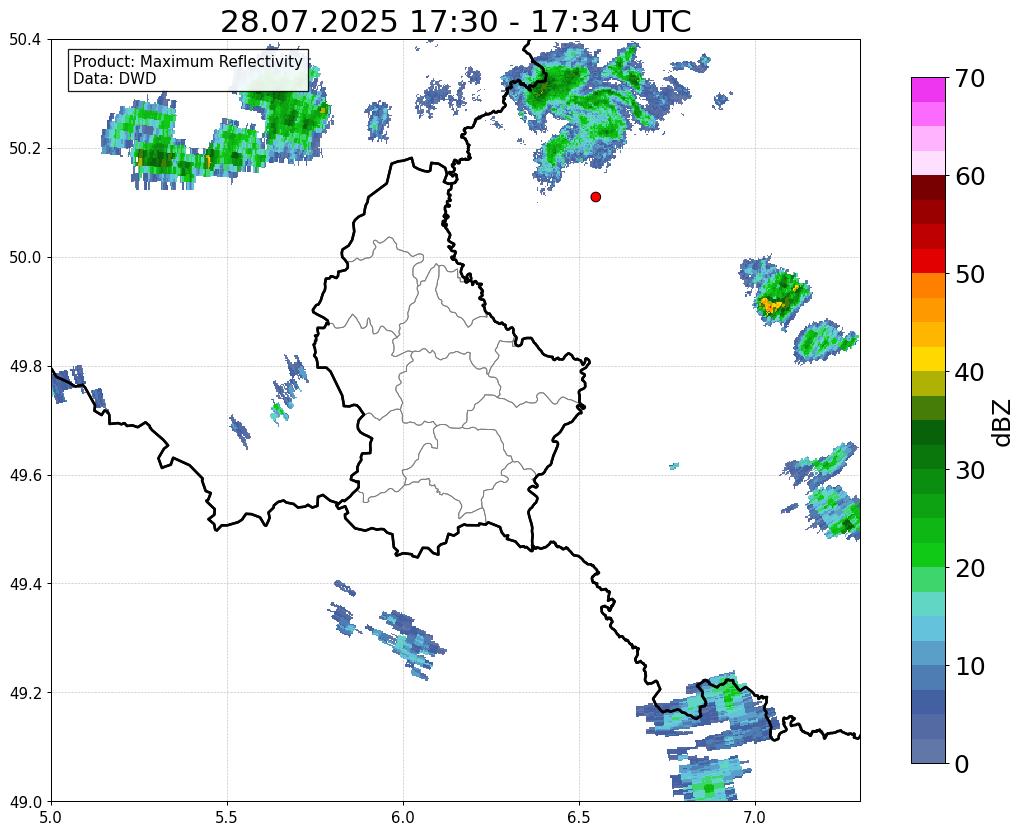Click the bright red 50 dBZ swatch
The image size is (1023, 834).
(x=928, y=261)
